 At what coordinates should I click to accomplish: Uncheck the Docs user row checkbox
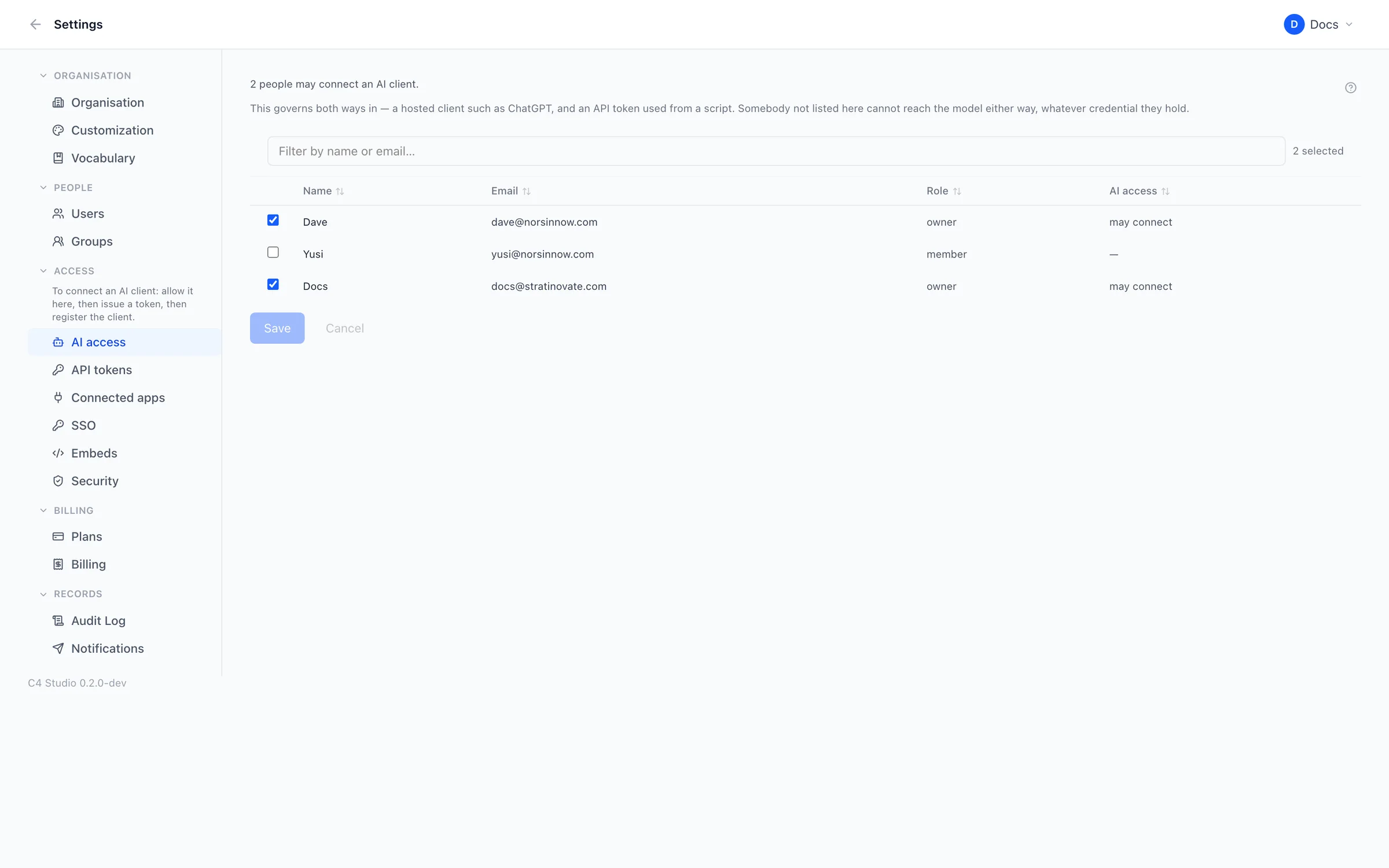click(273, 285)
